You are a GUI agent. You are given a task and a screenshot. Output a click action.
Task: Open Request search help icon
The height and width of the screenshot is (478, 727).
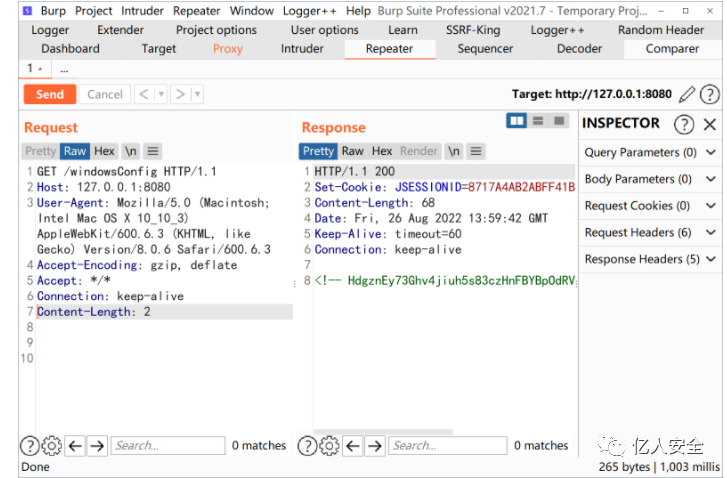[30, 446]
